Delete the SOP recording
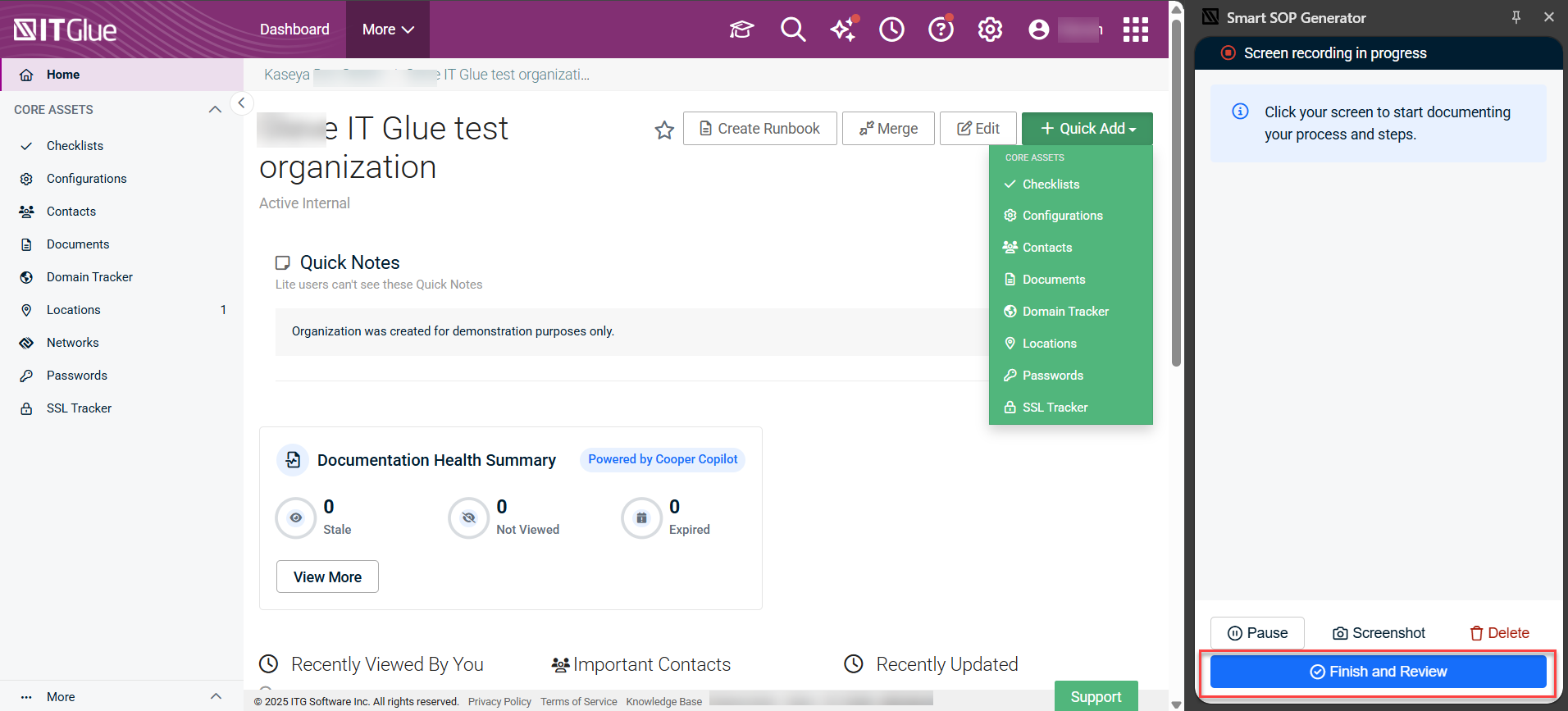Image resolution: width=1568 pixels, height=711 pixels. [x=1499, y=633]
